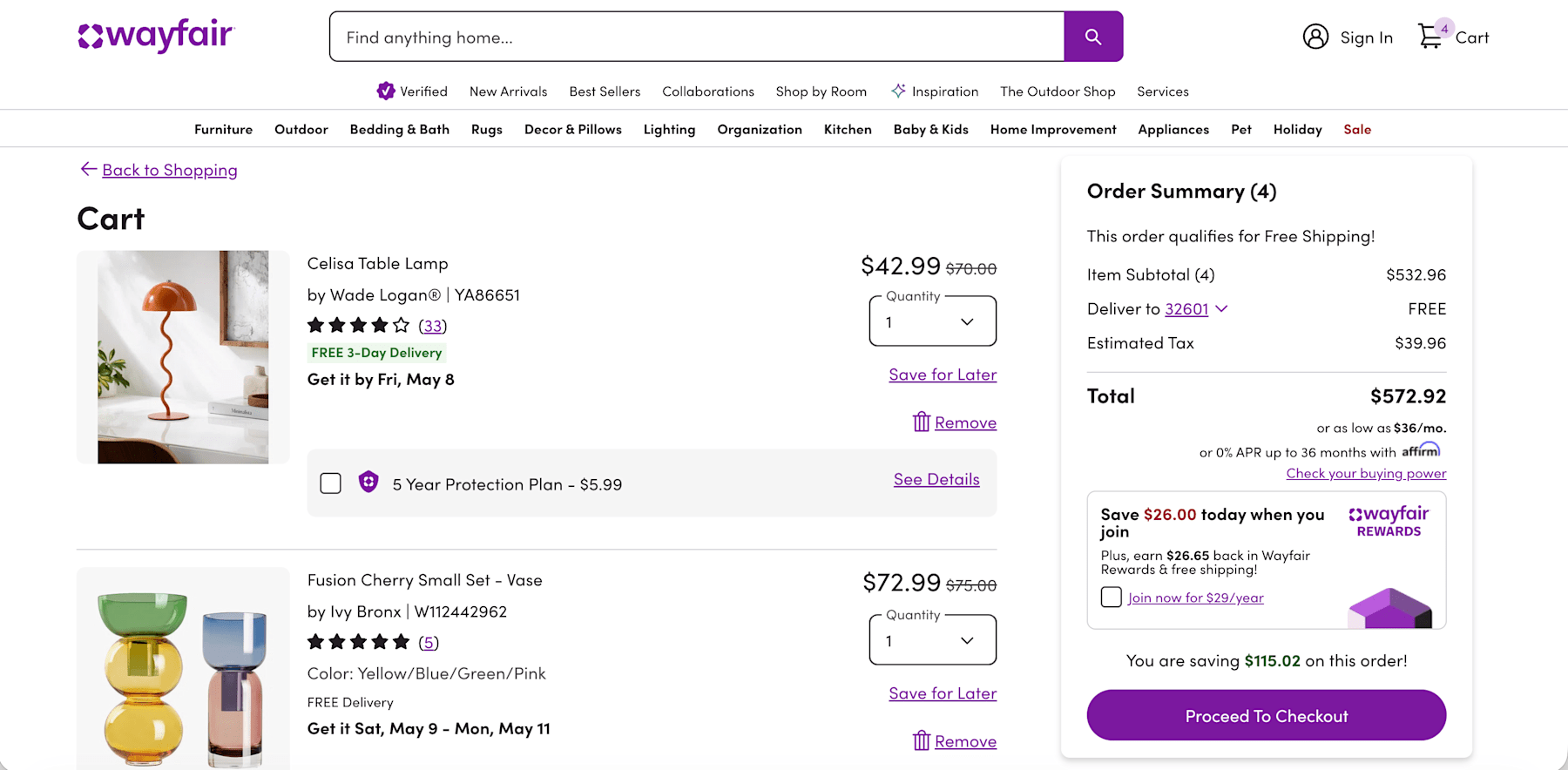Click the Wayfair logo

(x=156, y=36)
